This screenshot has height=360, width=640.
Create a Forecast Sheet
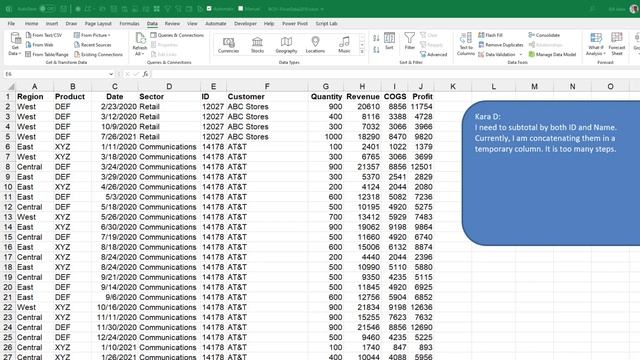pyautogui.click(x=617, y=44)
